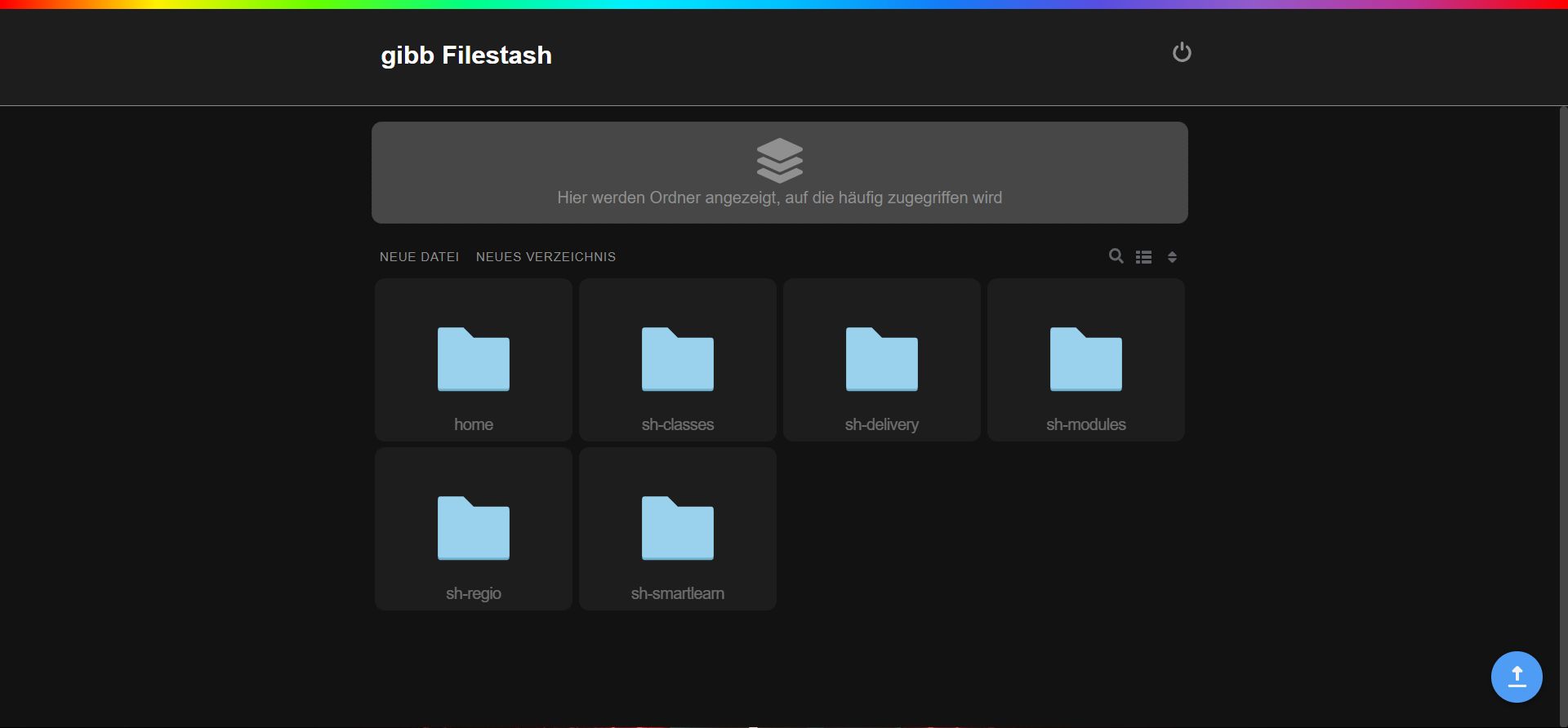This screenshot has width=1568, height=728.
Task: Click the 'Hier werden Ordner angezeigt' text
Action: tap(780, 198)
